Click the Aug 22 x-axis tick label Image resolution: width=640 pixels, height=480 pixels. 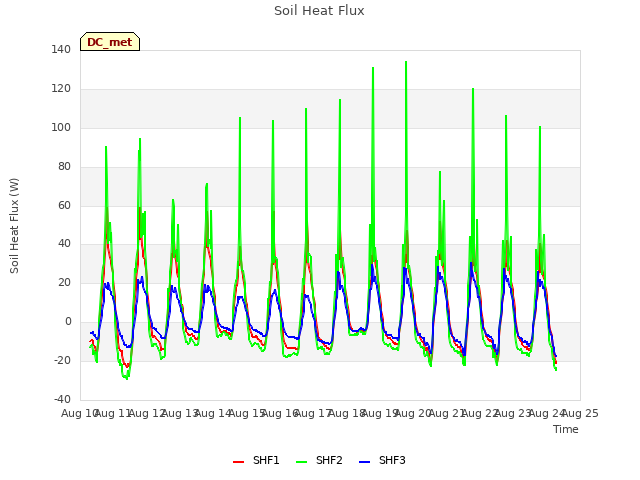pyautogui.click(x=480, y=413)
